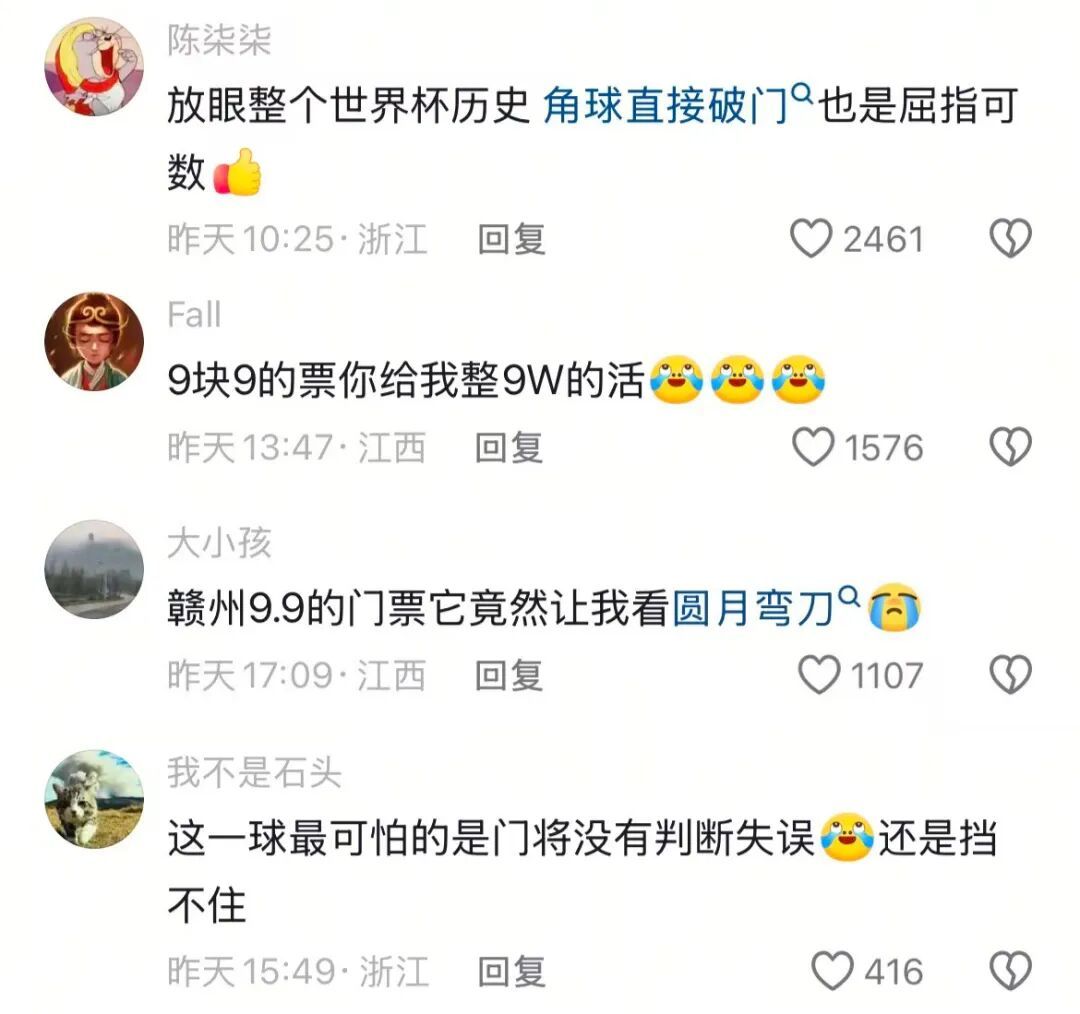Dislike 陈柒柒's comment via broken heart
The width and height of the screenshot is (1080, 1014).
(x=1010, y=238)
